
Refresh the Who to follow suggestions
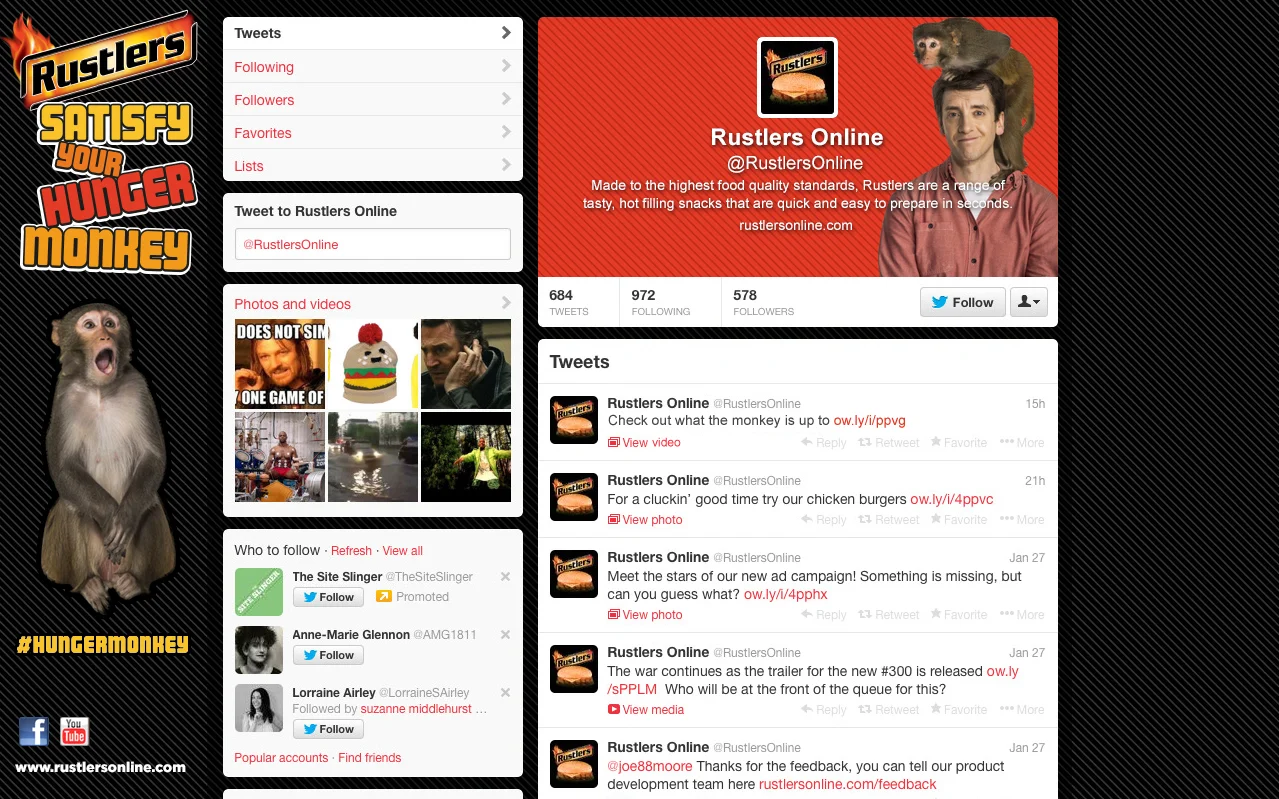click(351, 551)
